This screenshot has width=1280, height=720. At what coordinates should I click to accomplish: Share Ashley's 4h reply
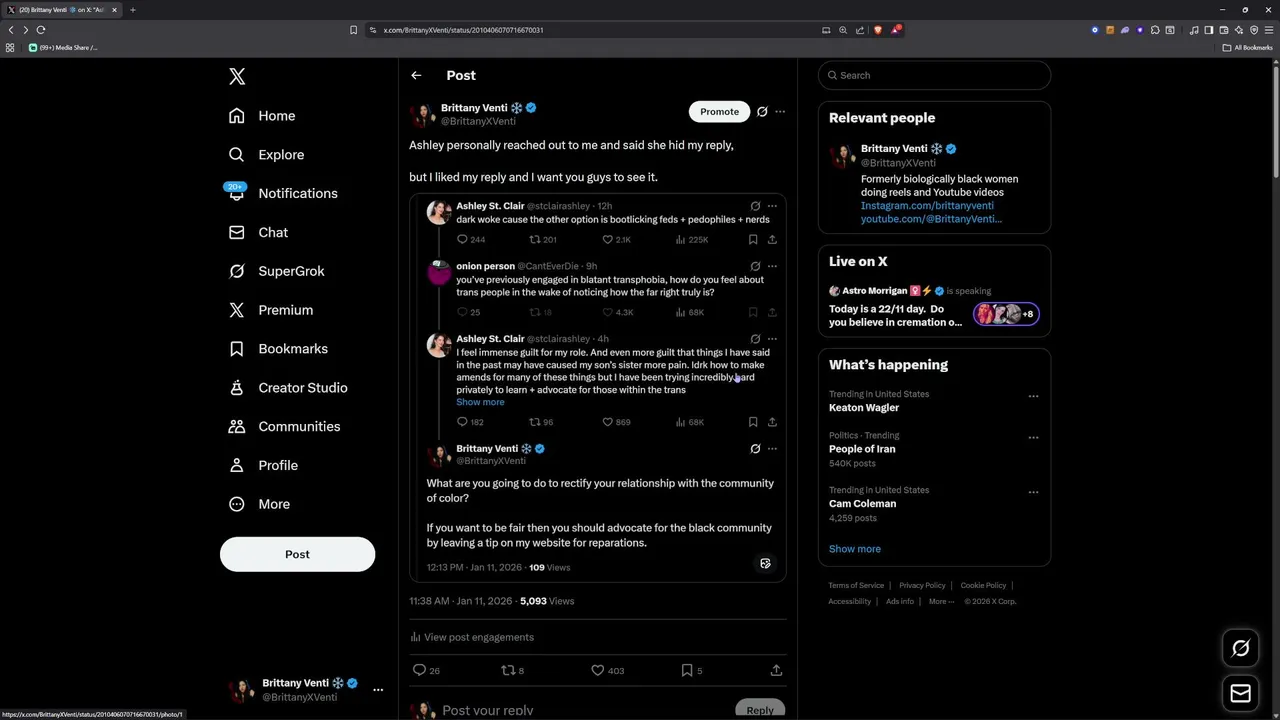(x=772, y=422)
